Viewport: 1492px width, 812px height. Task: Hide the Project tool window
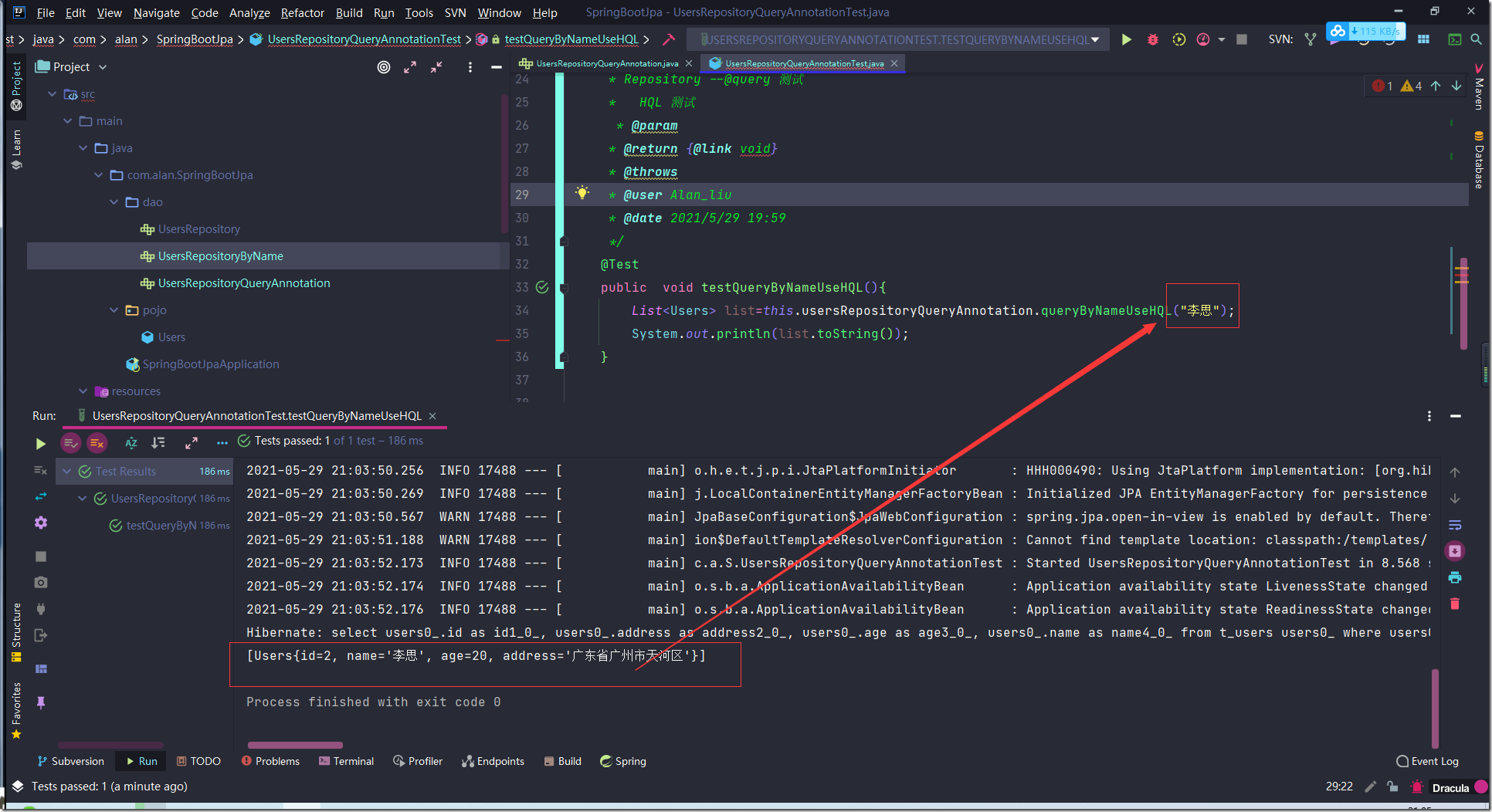497,67
